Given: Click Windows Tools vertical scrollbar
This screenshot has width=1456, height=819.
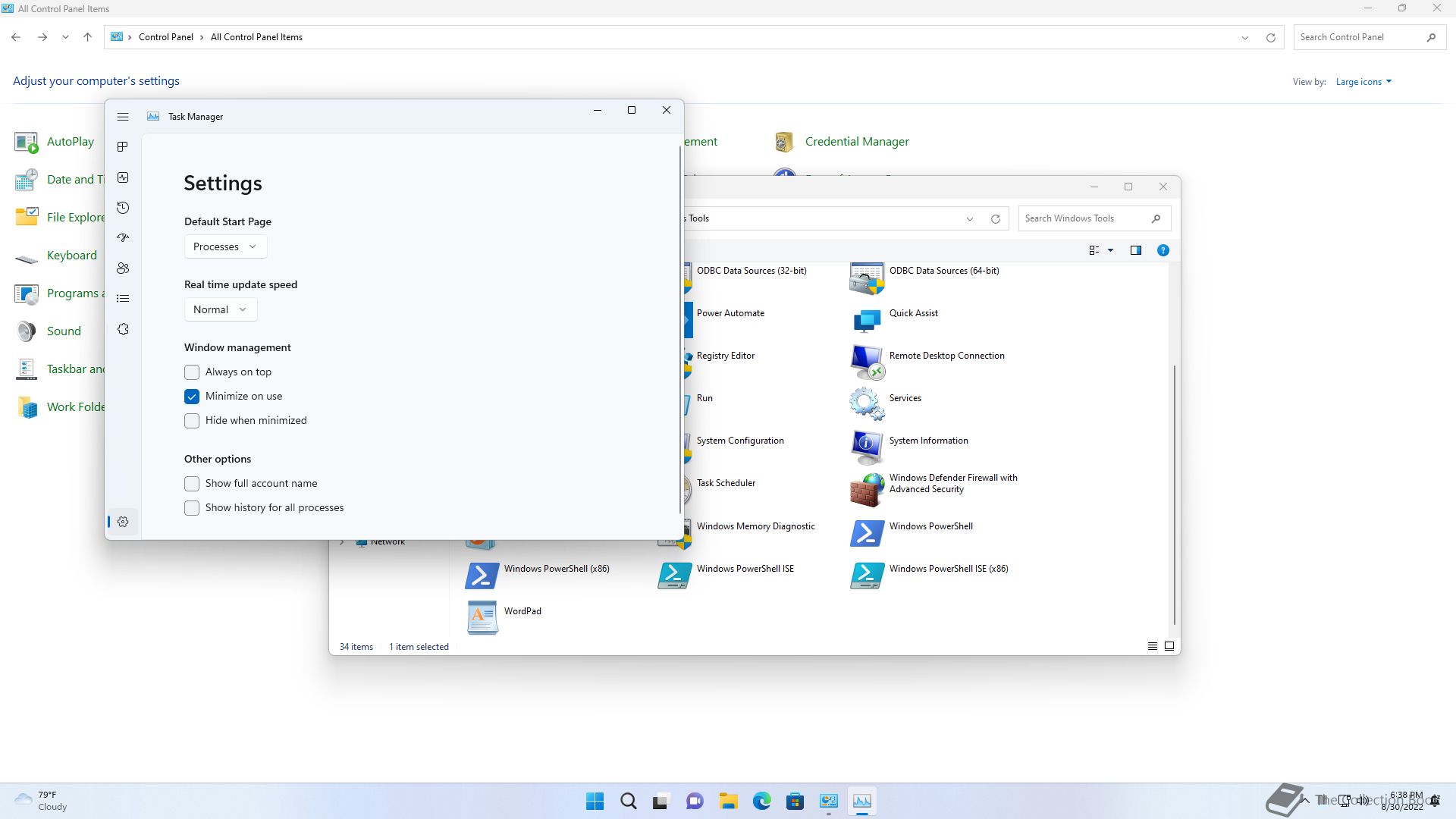Looking at the screenshot, I should pos(1175,495).
